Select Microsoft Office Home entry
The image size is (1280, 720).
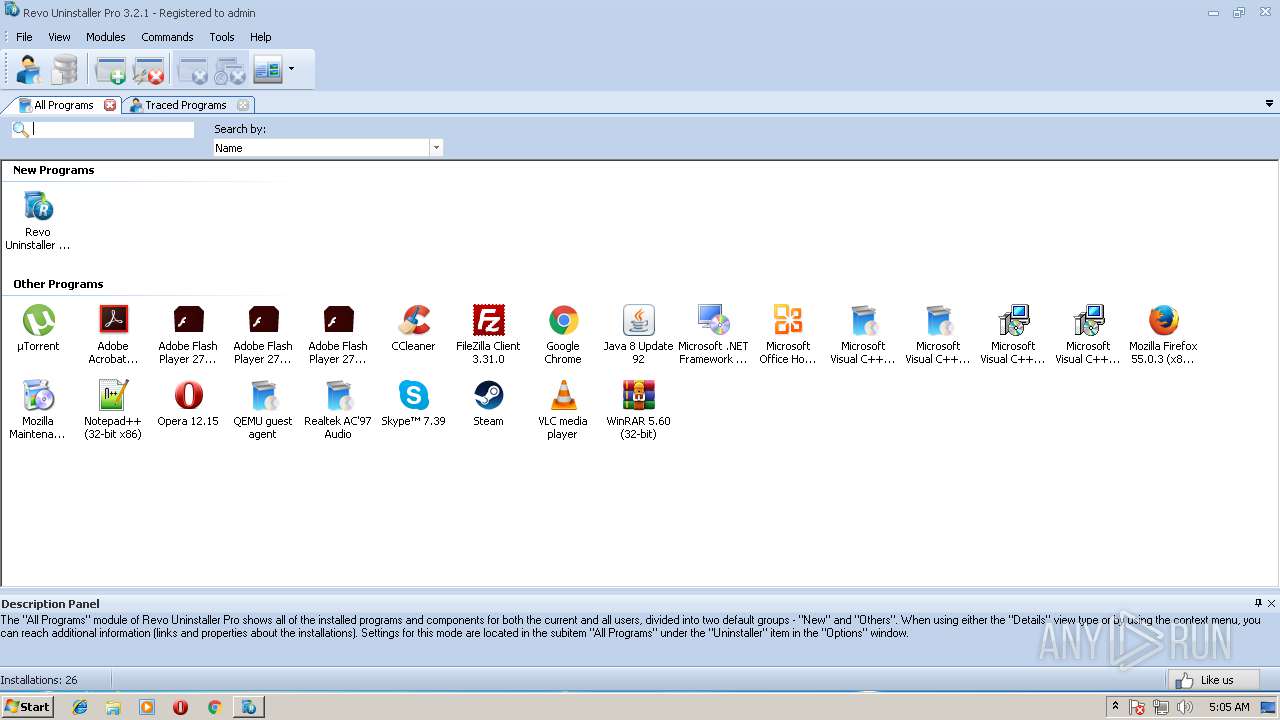788,335
